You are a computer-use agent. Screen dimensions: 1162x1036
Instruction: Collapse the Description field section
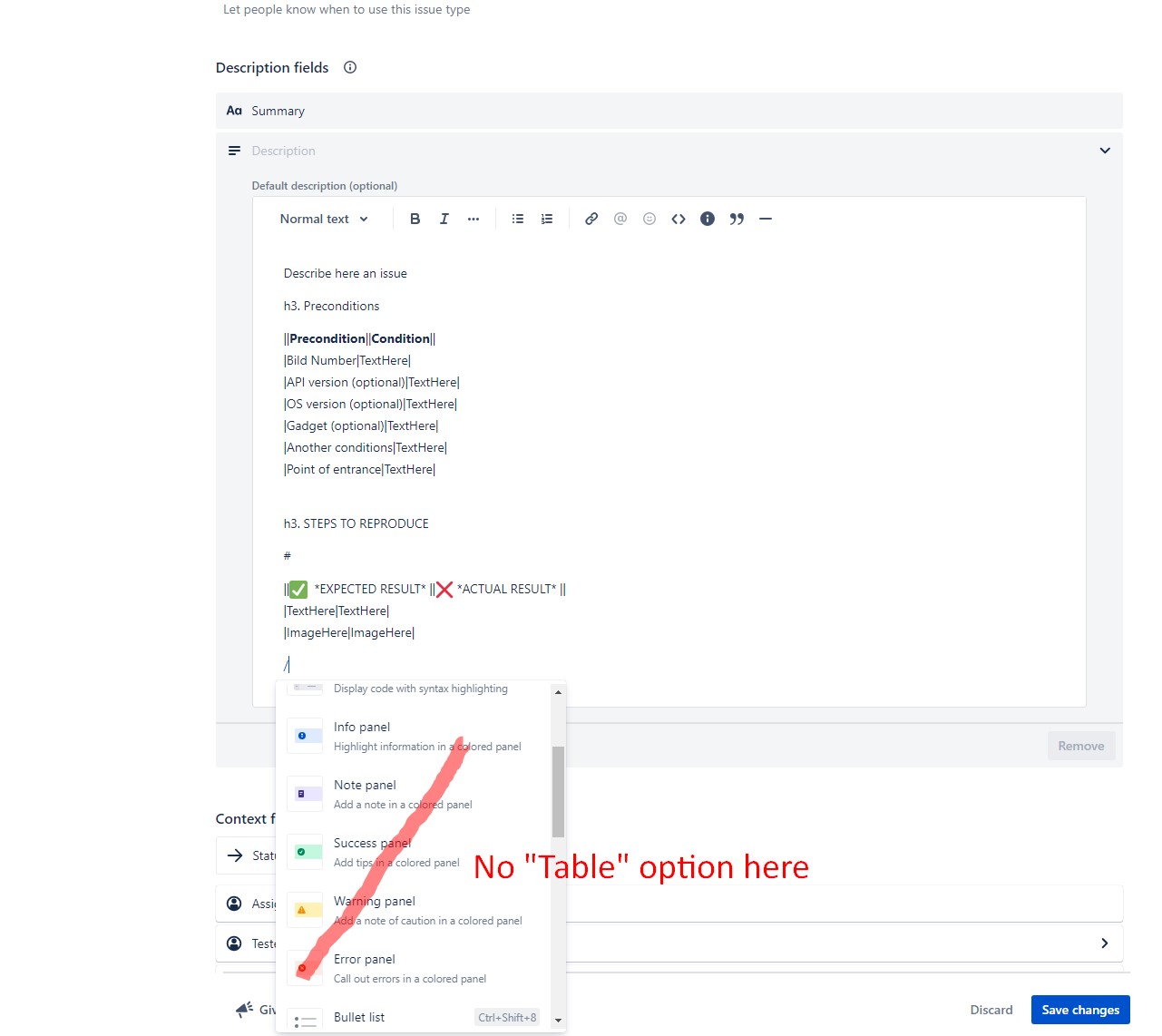click(1105, 151)
